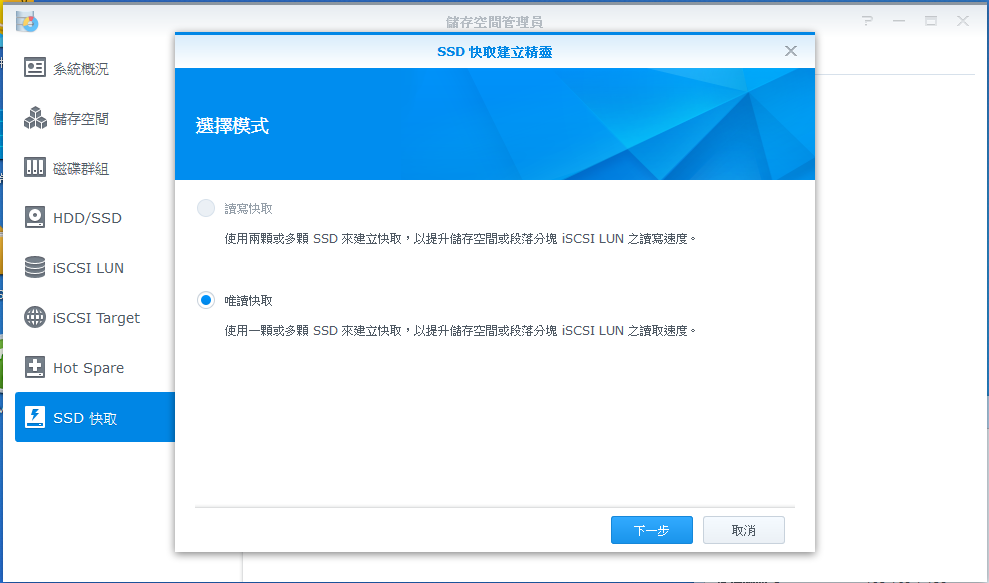
Task: Click the HDD/SSD drive icon
Action: point(35,217)
